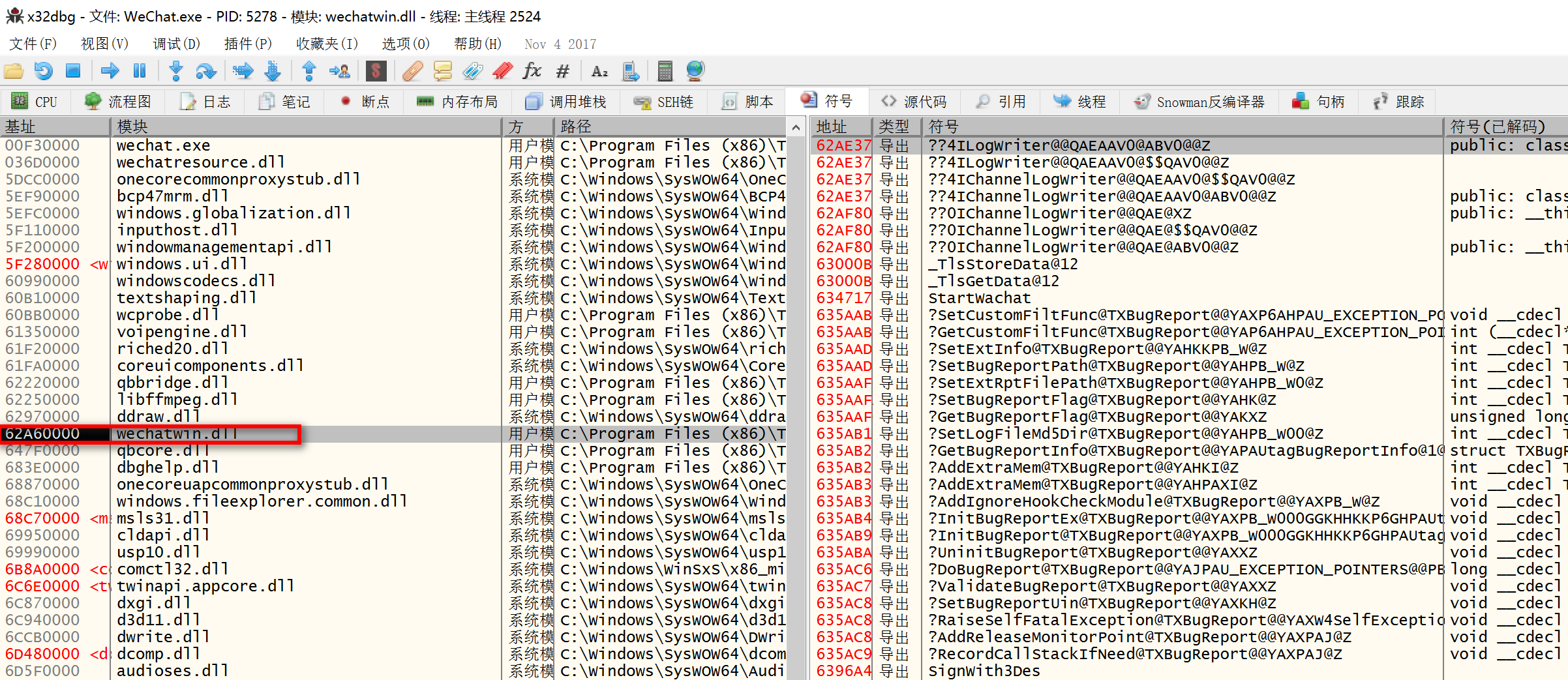1568x680 pixels.
Task: Click the Open file folder icon
Action: 14,70
